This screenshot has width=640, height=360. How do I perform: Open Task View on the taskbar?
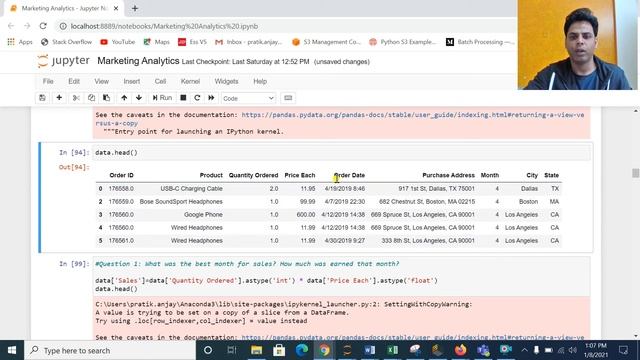(x=231, y=350)
